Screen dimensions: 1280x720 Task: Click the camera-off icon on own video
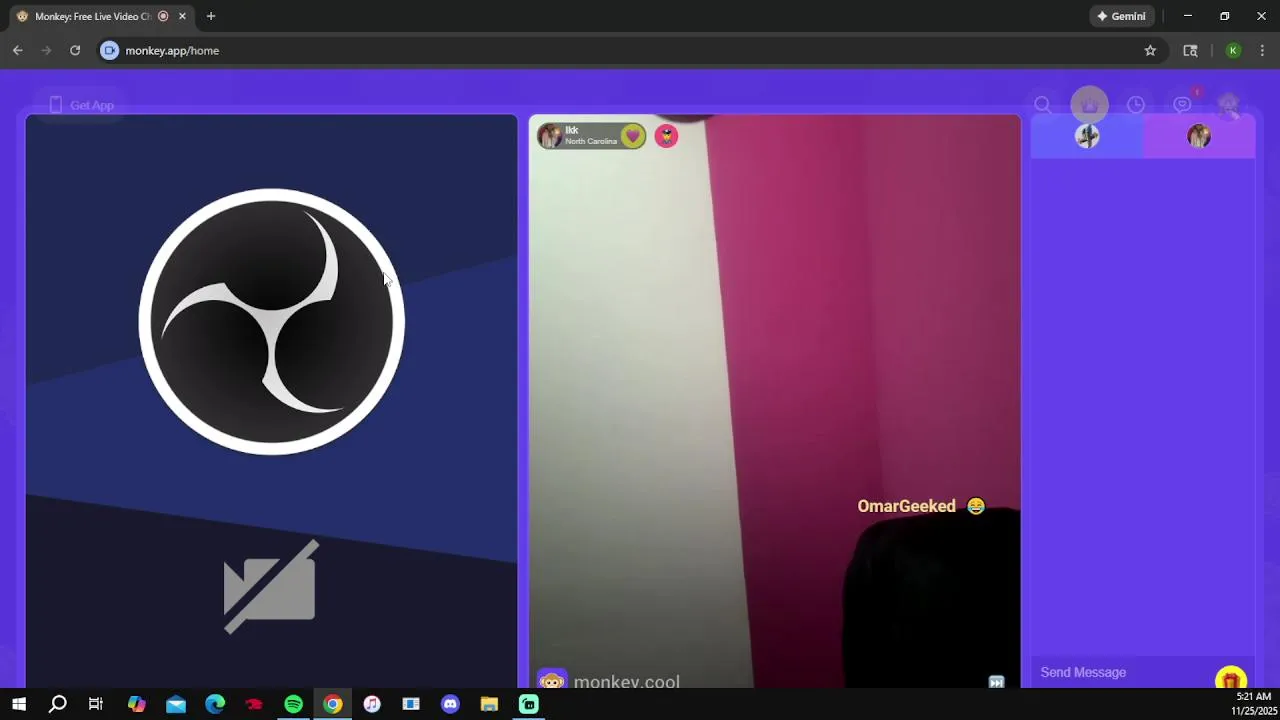[x=270, y=587]
